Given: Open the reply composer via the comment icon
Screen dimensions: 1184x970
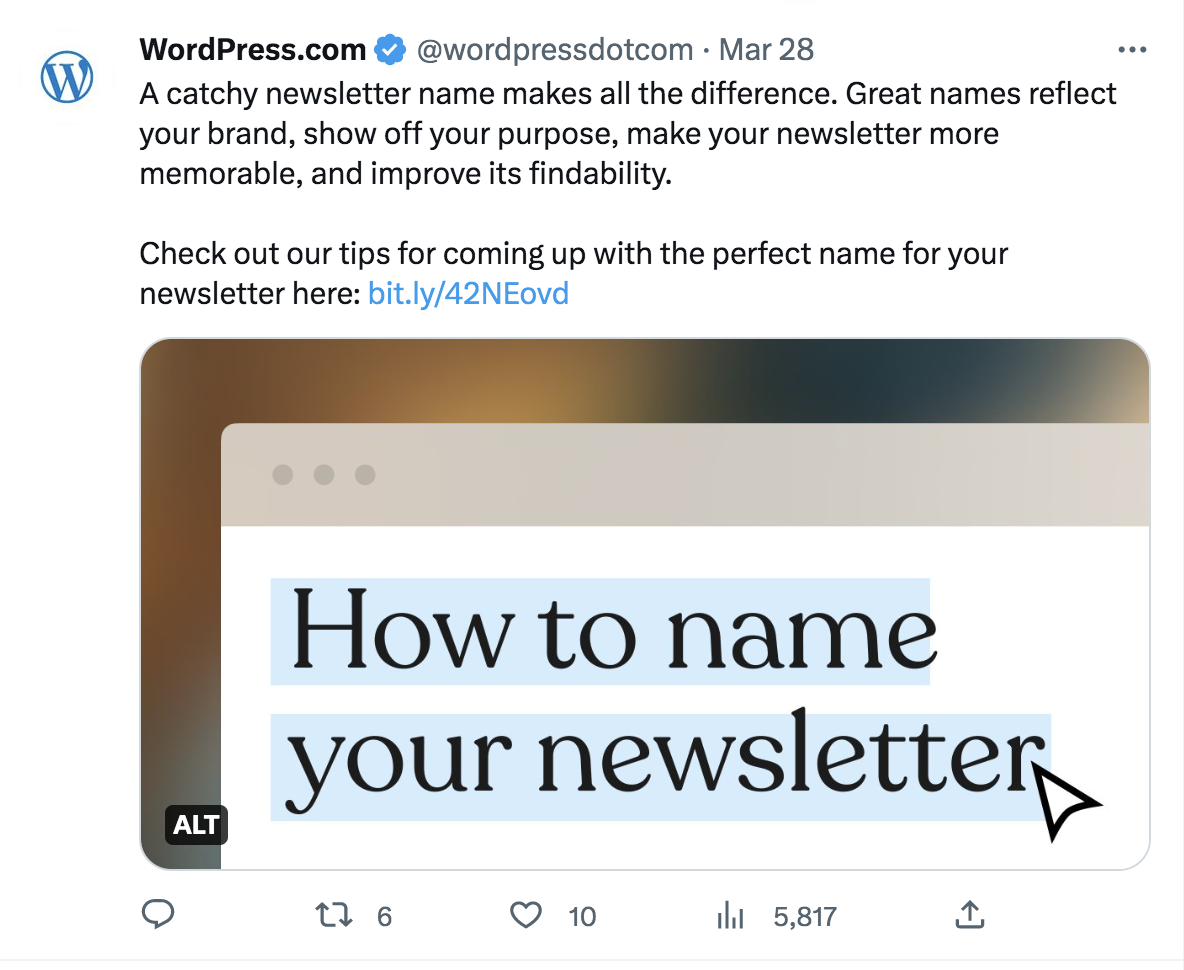Looking at the screenshot, I should [158, 915].
